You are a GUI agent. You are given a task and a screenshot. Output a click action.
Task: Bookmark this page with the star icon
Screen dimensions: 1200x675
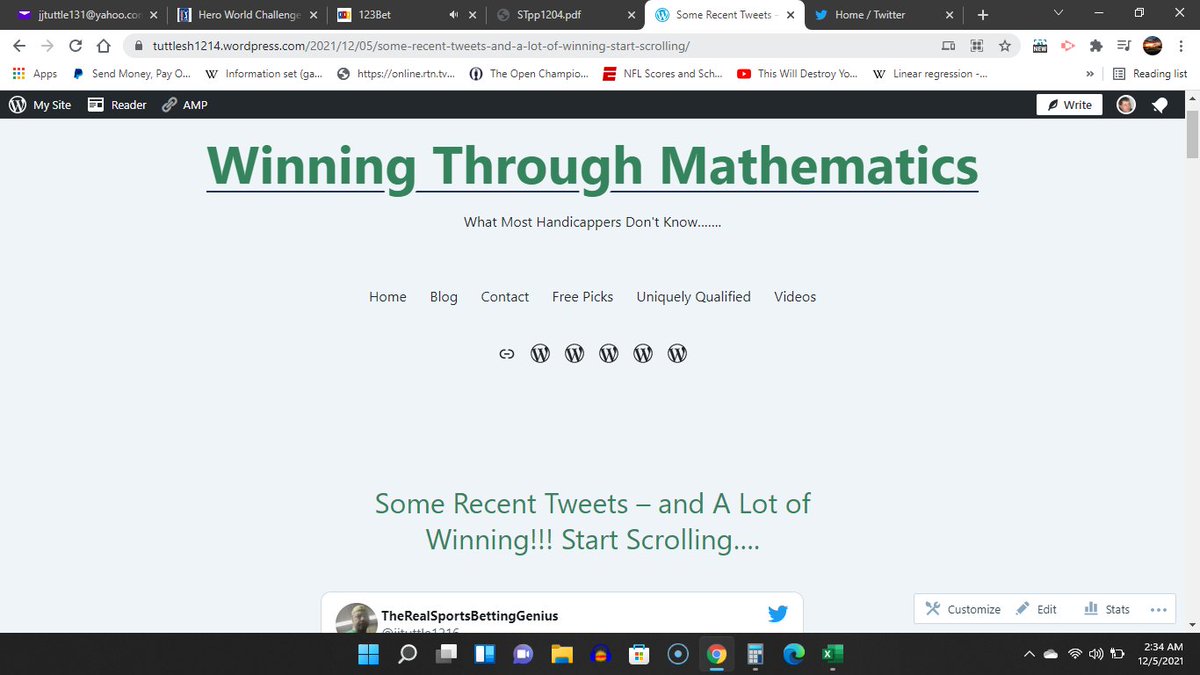point(1006,46)
